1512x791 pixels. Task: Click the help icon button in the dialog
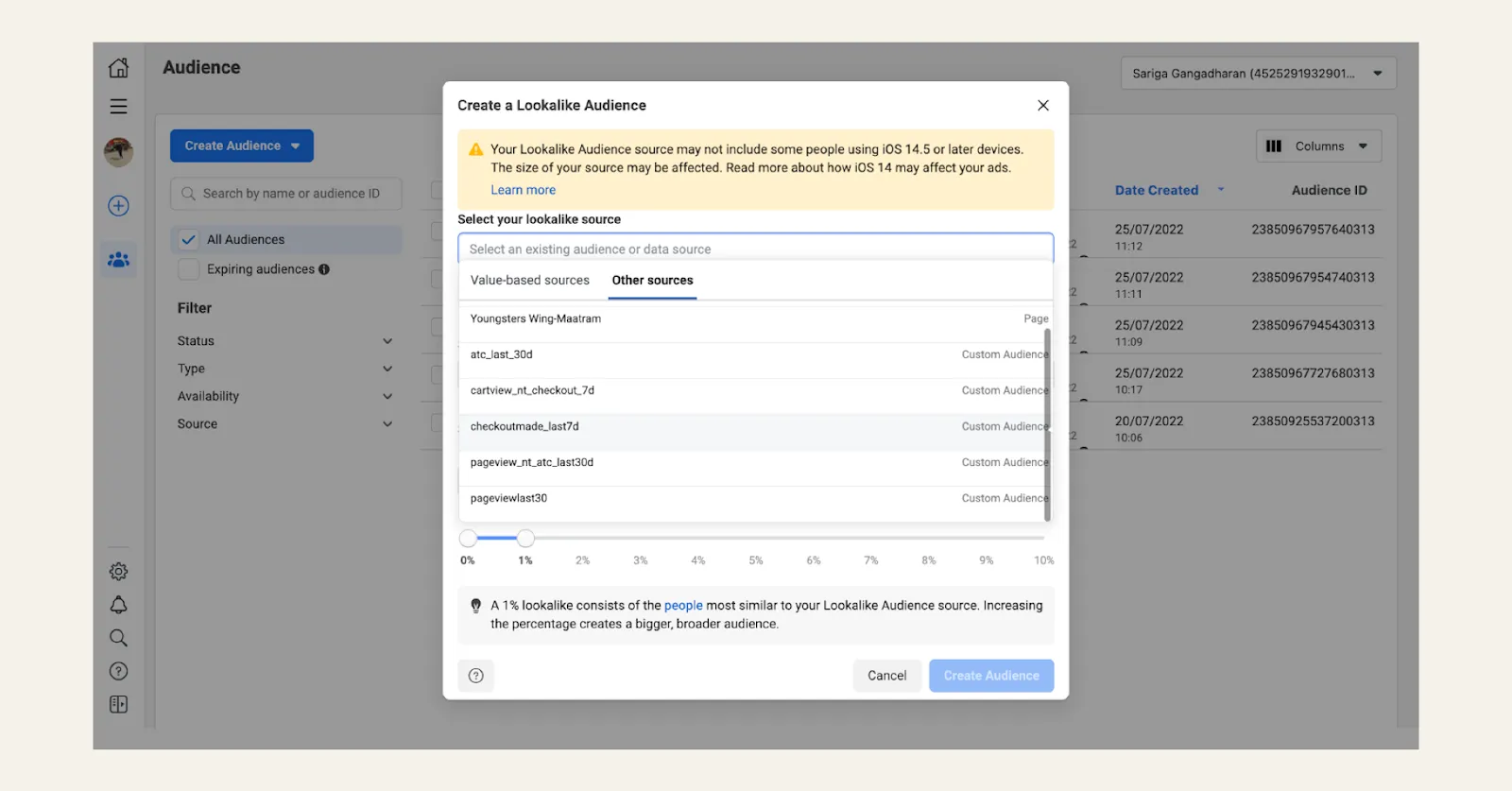click(476, 676)
